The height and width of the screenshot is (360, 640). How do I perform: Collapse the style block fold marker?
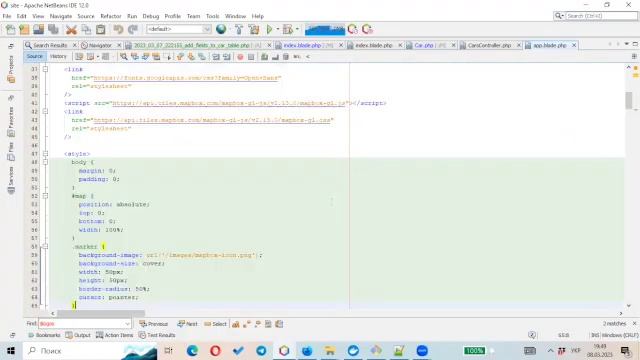click(x=45, y=154)
